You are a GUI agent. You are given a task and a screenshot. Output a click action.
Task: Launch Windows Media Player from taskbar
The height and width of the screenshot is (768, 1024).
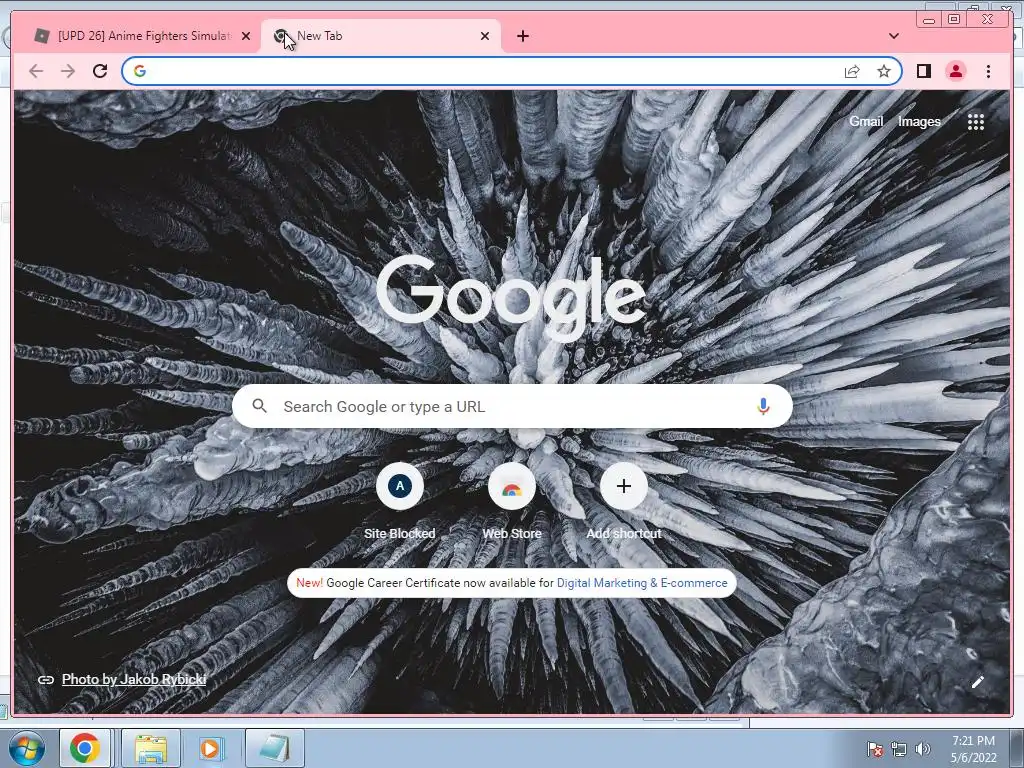pyautogui.click(x=210, y=748)
